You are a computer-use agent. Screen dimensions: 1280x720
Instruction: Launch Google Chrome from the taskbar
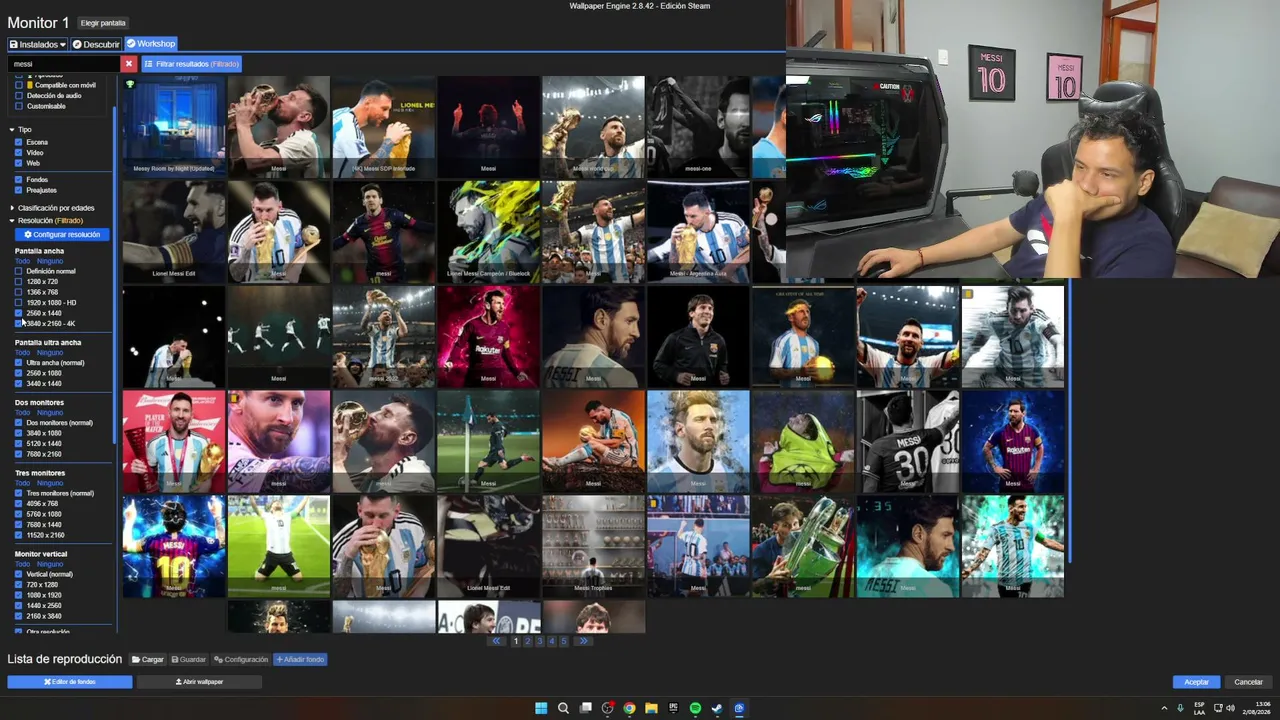click(629, 708)
